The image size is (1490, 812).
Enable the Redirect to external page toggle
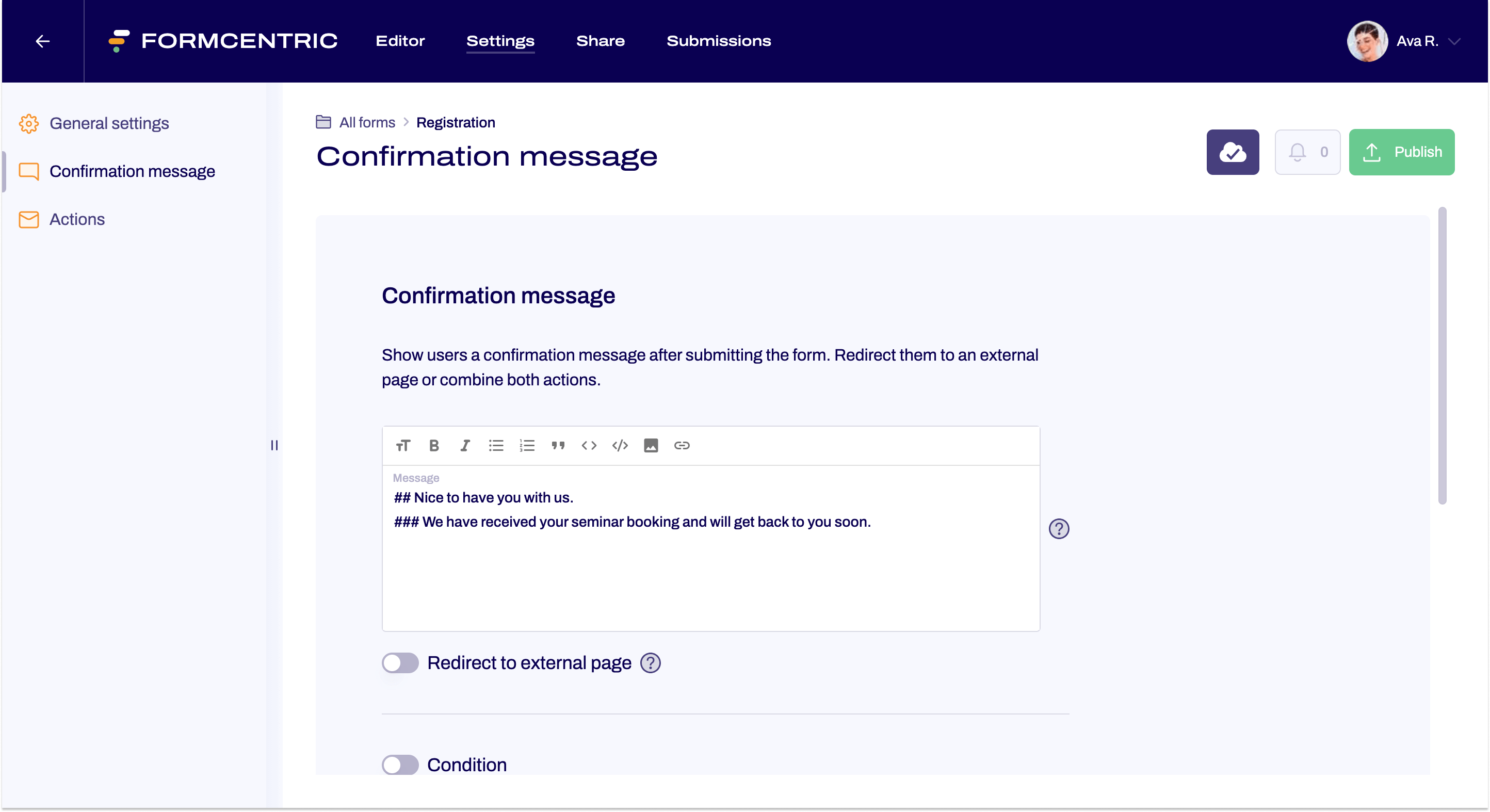400,663
